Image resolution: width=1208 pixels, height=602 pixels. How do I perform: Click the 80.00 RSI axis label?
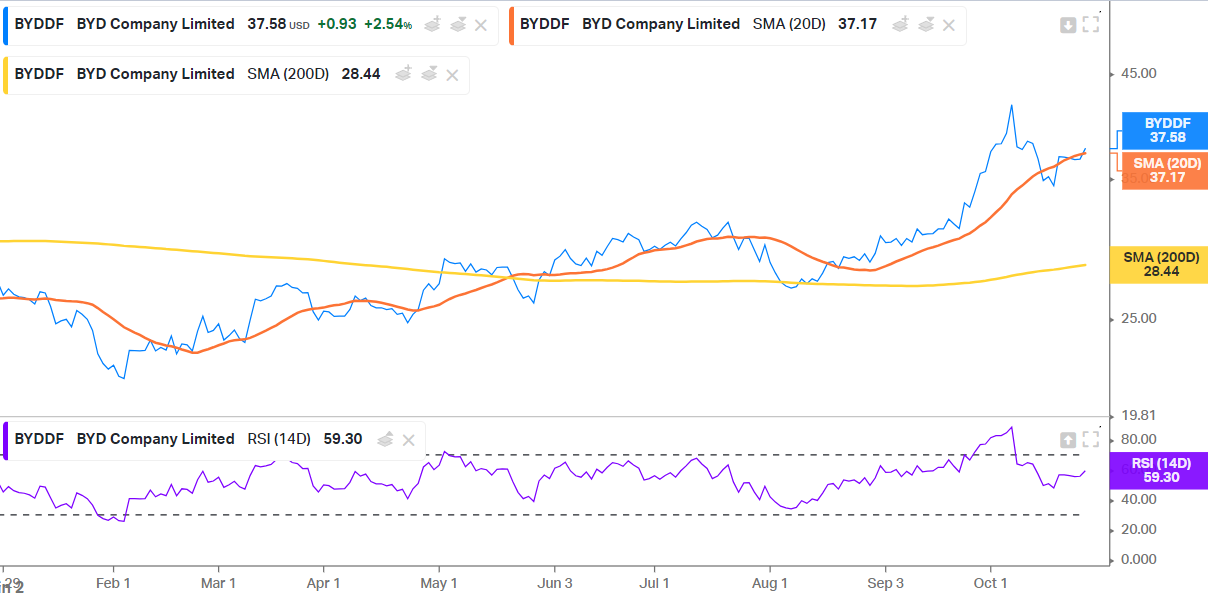tap(1139, 439)
